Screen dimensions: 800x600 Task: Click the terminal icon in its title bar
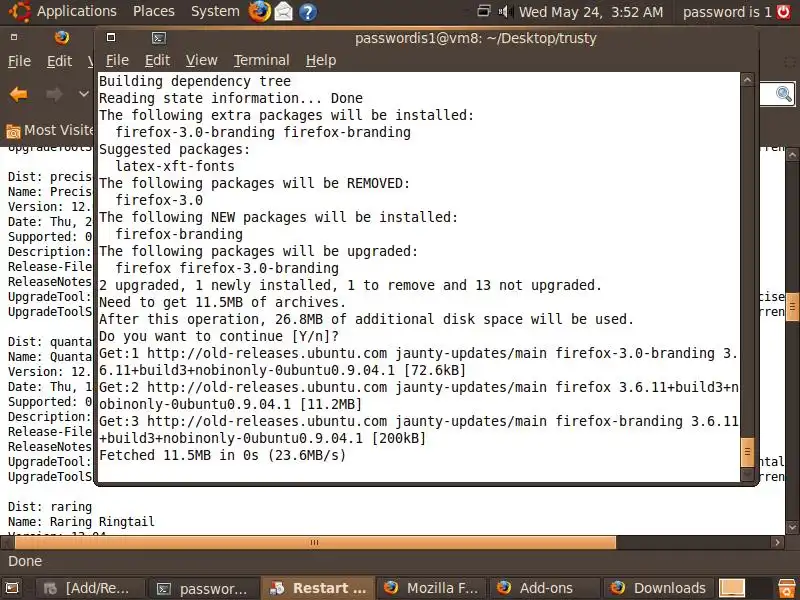159,38
